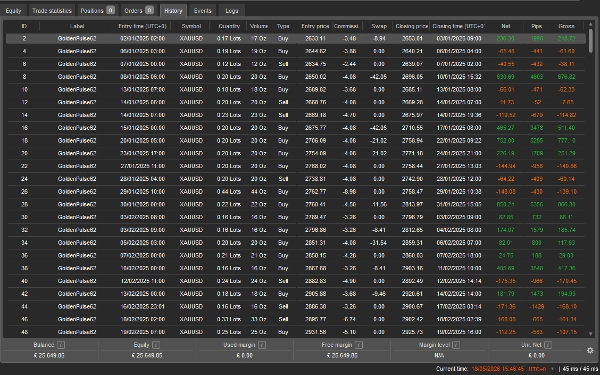Select the trade row with ID 30
600x375 pixels.
pyautogui.click(x=296, y=217)
